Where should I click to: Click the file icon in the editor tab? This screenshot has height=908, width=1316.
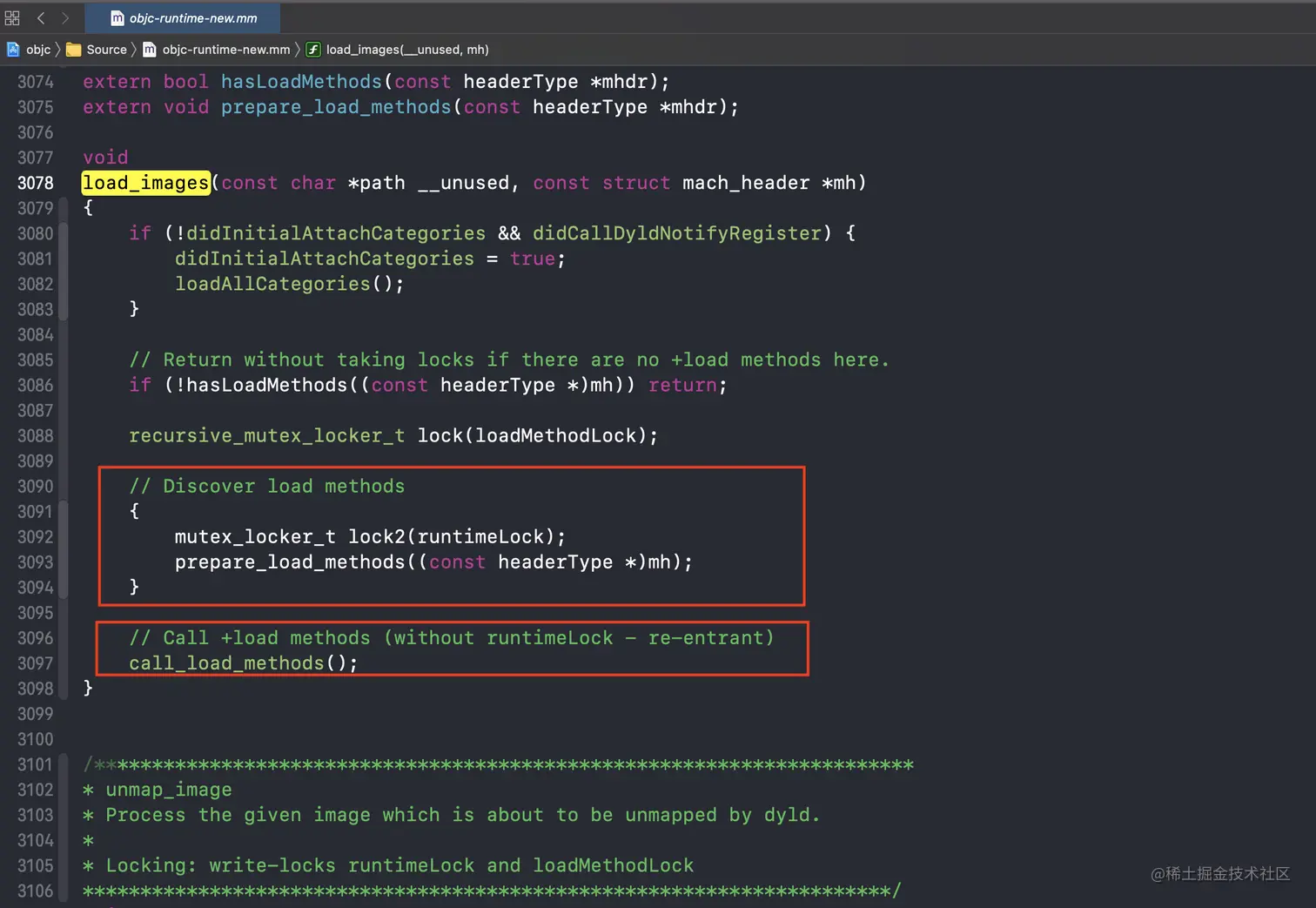117,18
